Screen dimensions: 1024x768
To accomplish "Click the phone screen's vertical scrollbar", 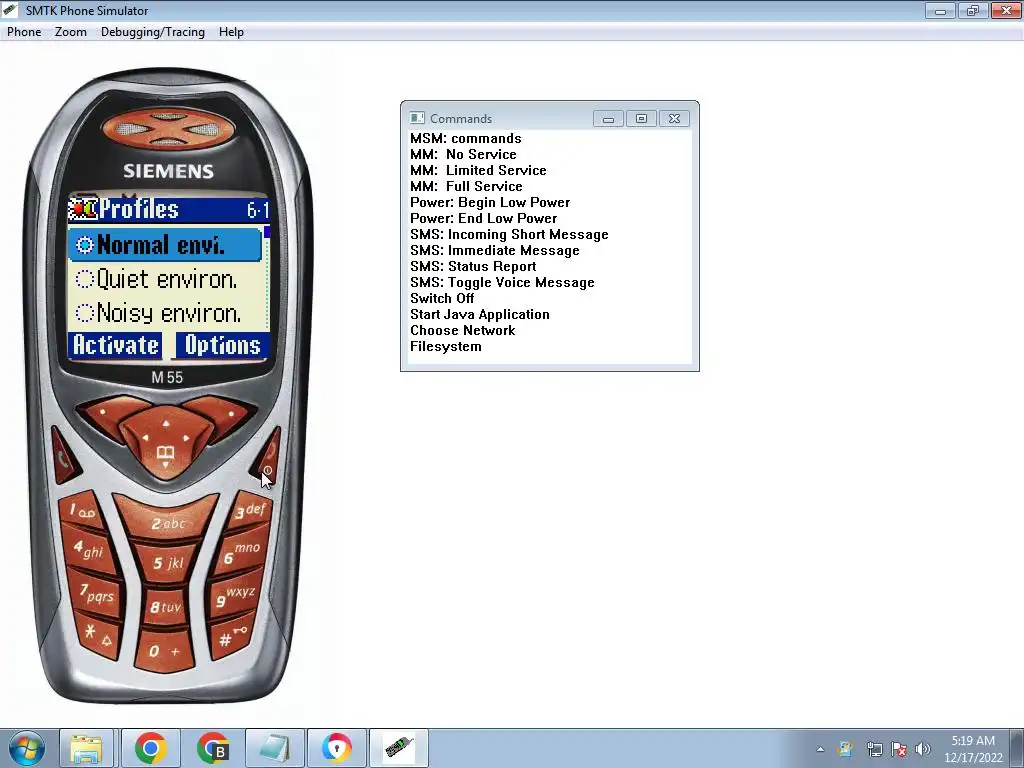I will point(266,277).
